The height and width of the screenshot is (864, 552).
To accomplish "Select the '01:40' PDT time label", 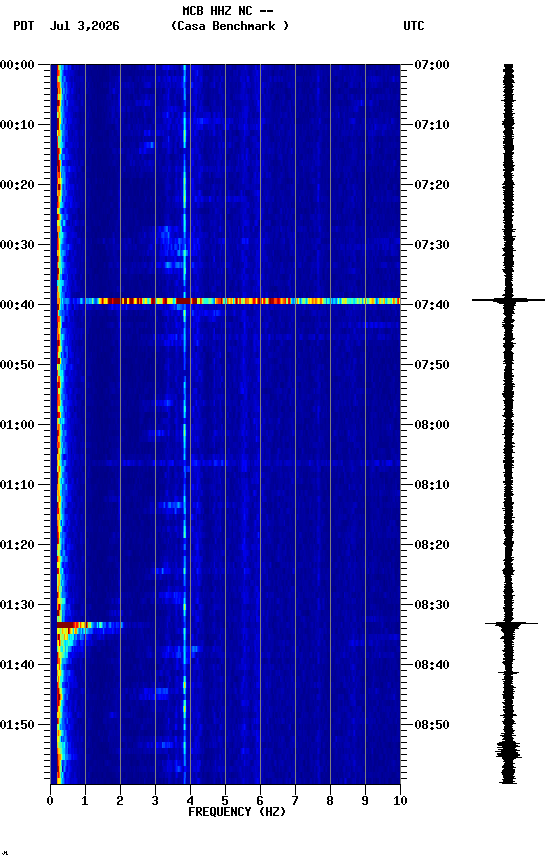I will [17, 666].
